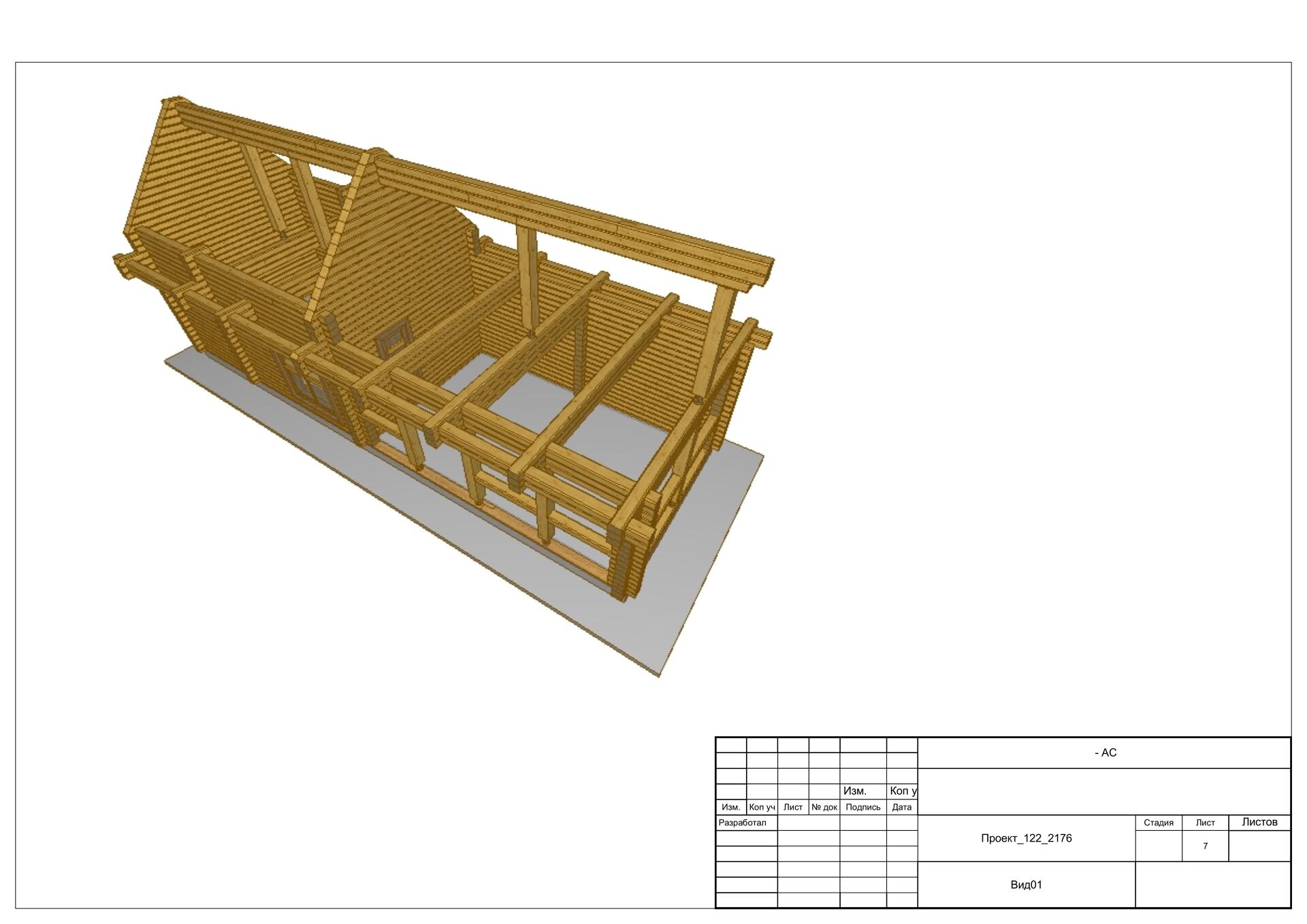Screen dimensions: 1307x924
Task: Click the 'Вид01' view name cell
Action: tap(1026, 885)
